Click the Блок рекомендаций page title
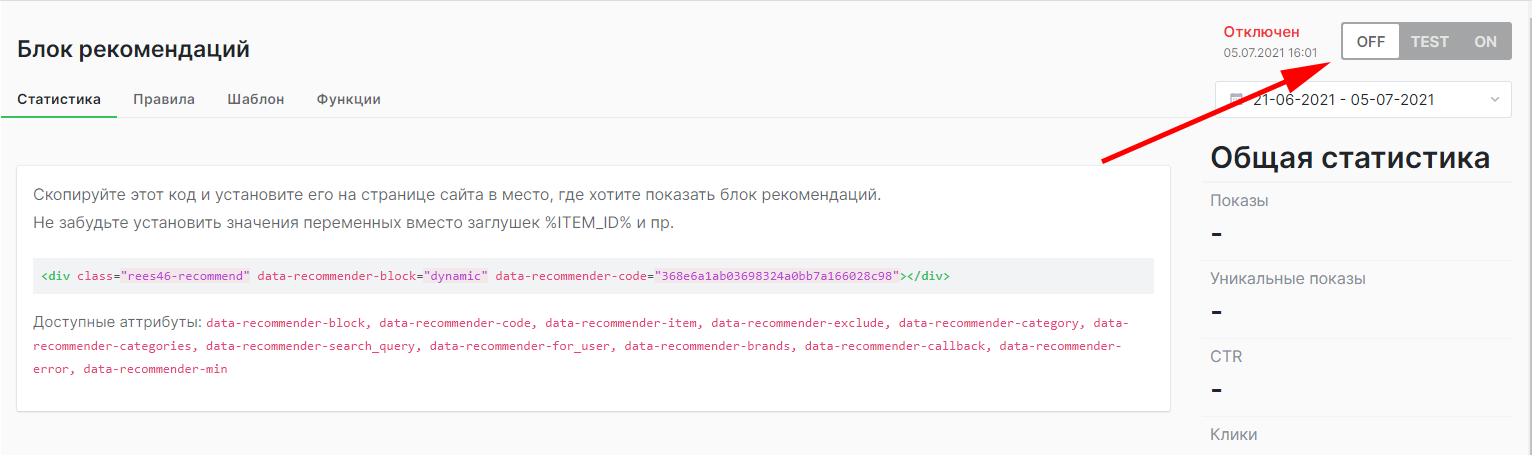 [133, 49]
